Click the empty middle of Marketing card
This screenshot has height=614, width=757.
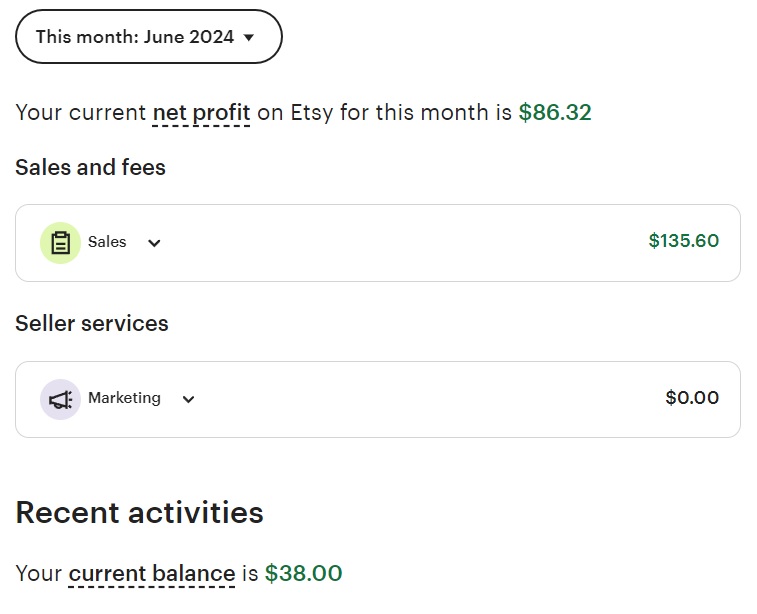(420, 399)
